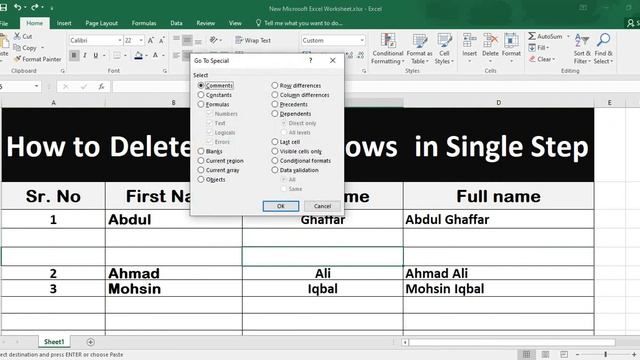Click cell containing Abdul Ghaffar
Viewport: 640px width, 360px height.
[498, 220]
